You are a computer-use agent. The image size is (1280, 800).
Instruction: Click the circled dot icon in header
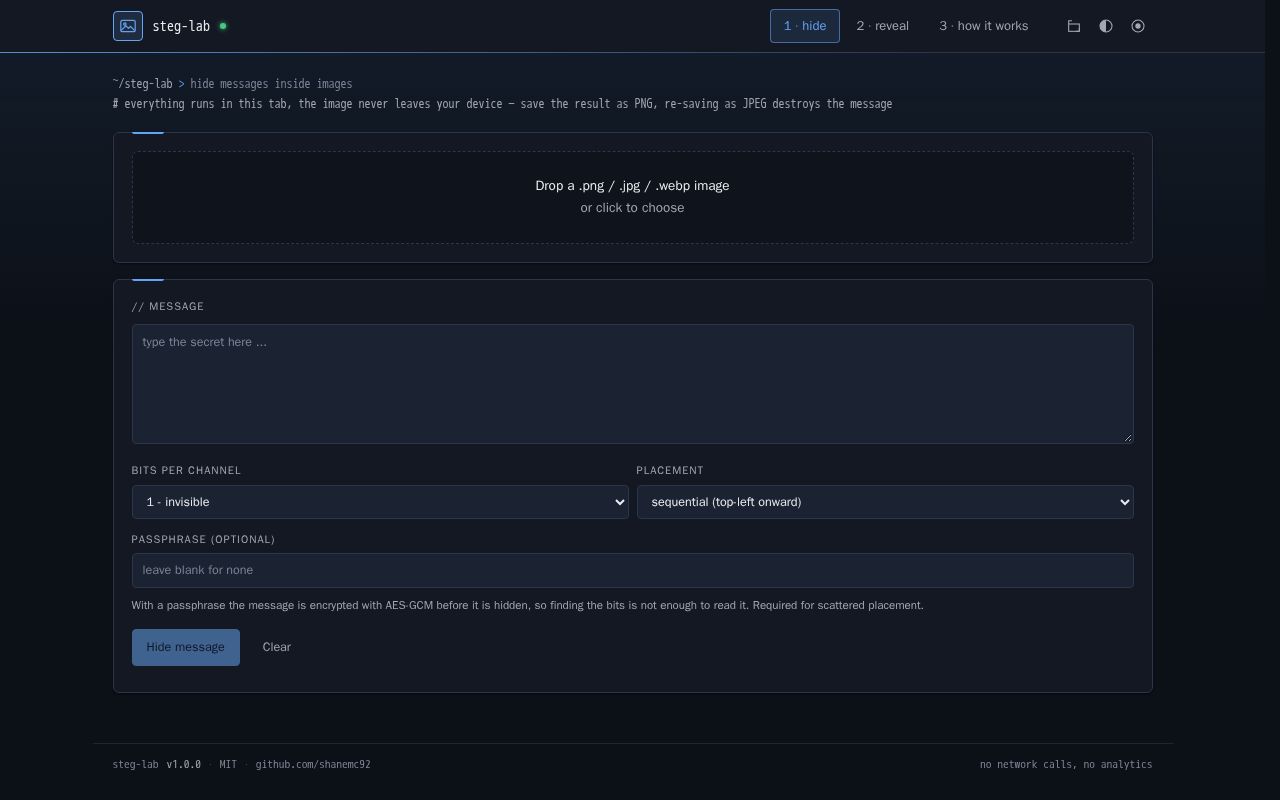coord(1138,26)
